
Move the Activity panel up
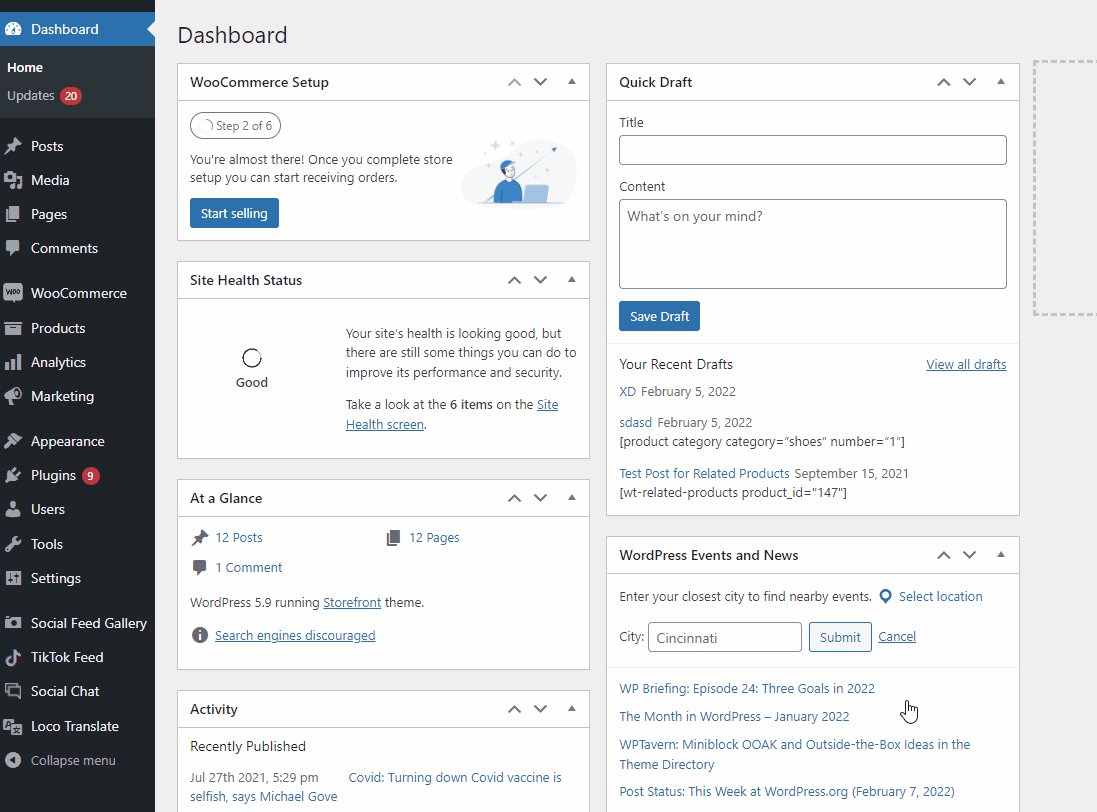point(515,709)
